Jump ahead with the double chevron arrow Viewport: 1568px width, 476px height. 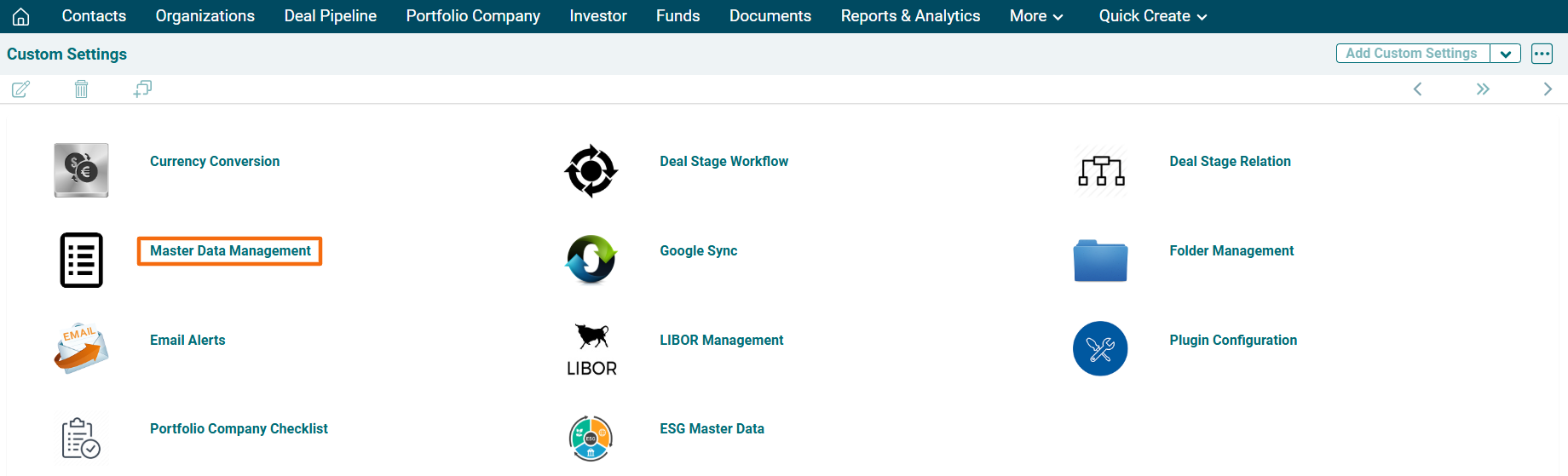coord(1483,89)
